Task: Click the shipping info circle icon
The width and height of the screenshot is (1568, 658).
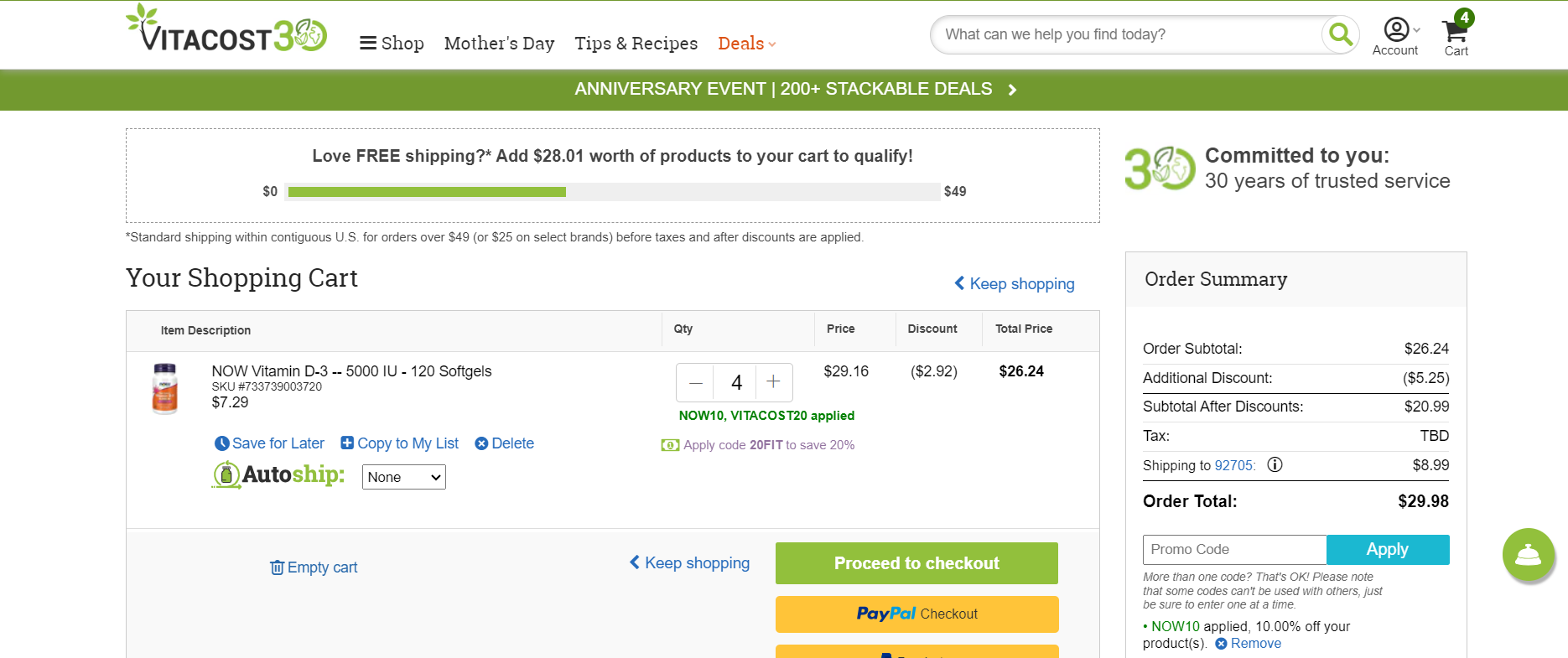Action: (x=1275, y=464)
